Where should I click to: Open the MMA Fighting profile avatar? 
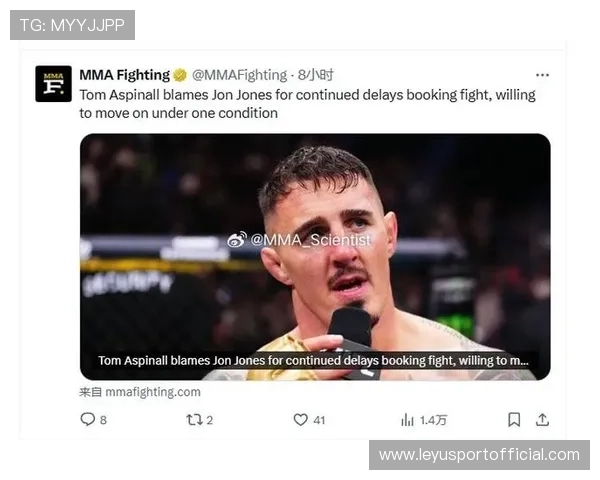pyautogui.click(x=54, y=84)
